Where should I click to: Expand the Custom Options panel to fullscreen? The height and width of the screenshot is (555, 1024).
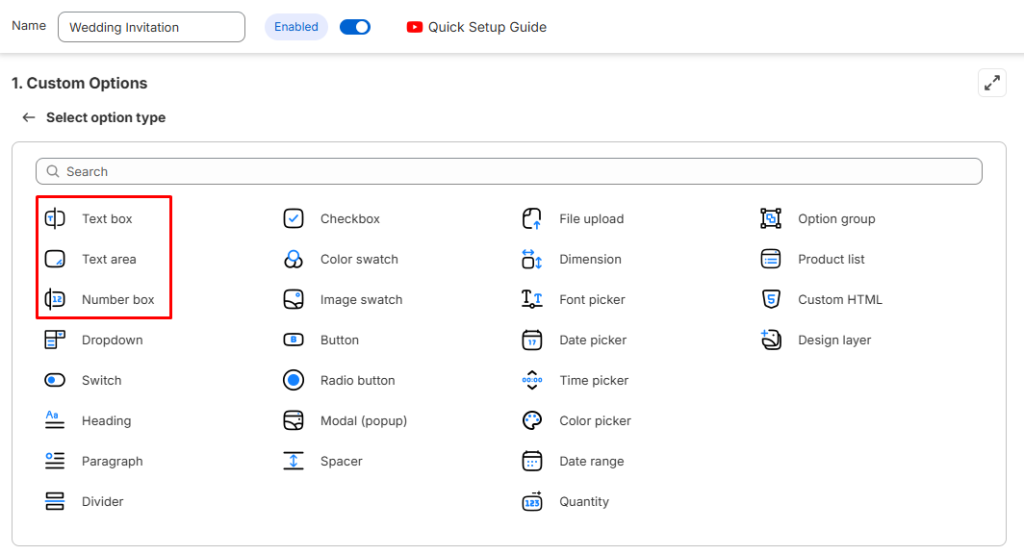coord(992,83)
